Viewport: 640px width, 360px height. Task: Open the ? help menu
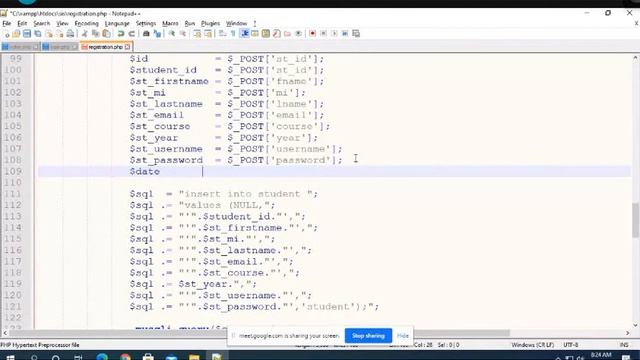[x=255, y=23]
